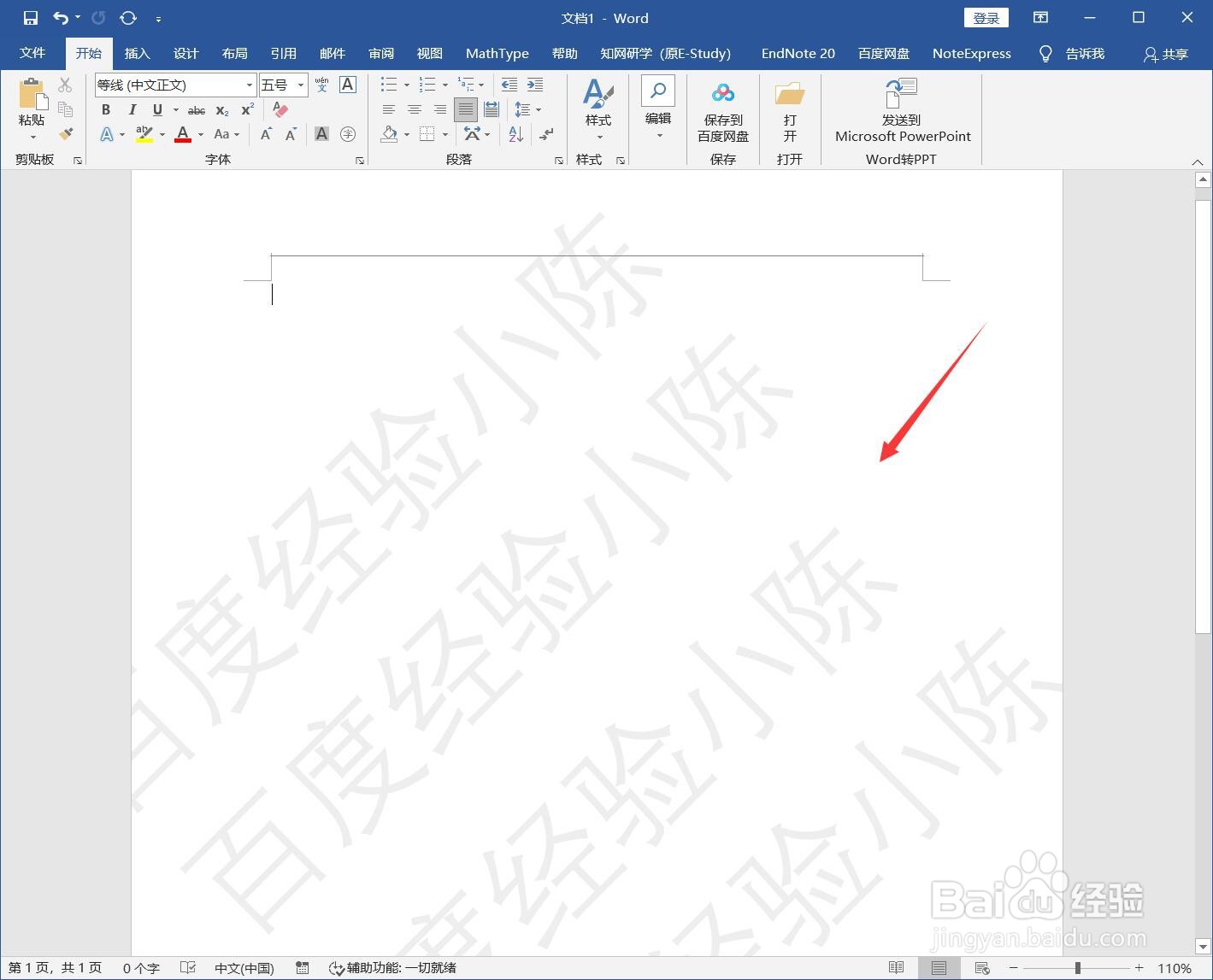The width and height of the screenshot is (1213, 980).
Task: Click the character border A icon
Action: [x=347, y=85]
